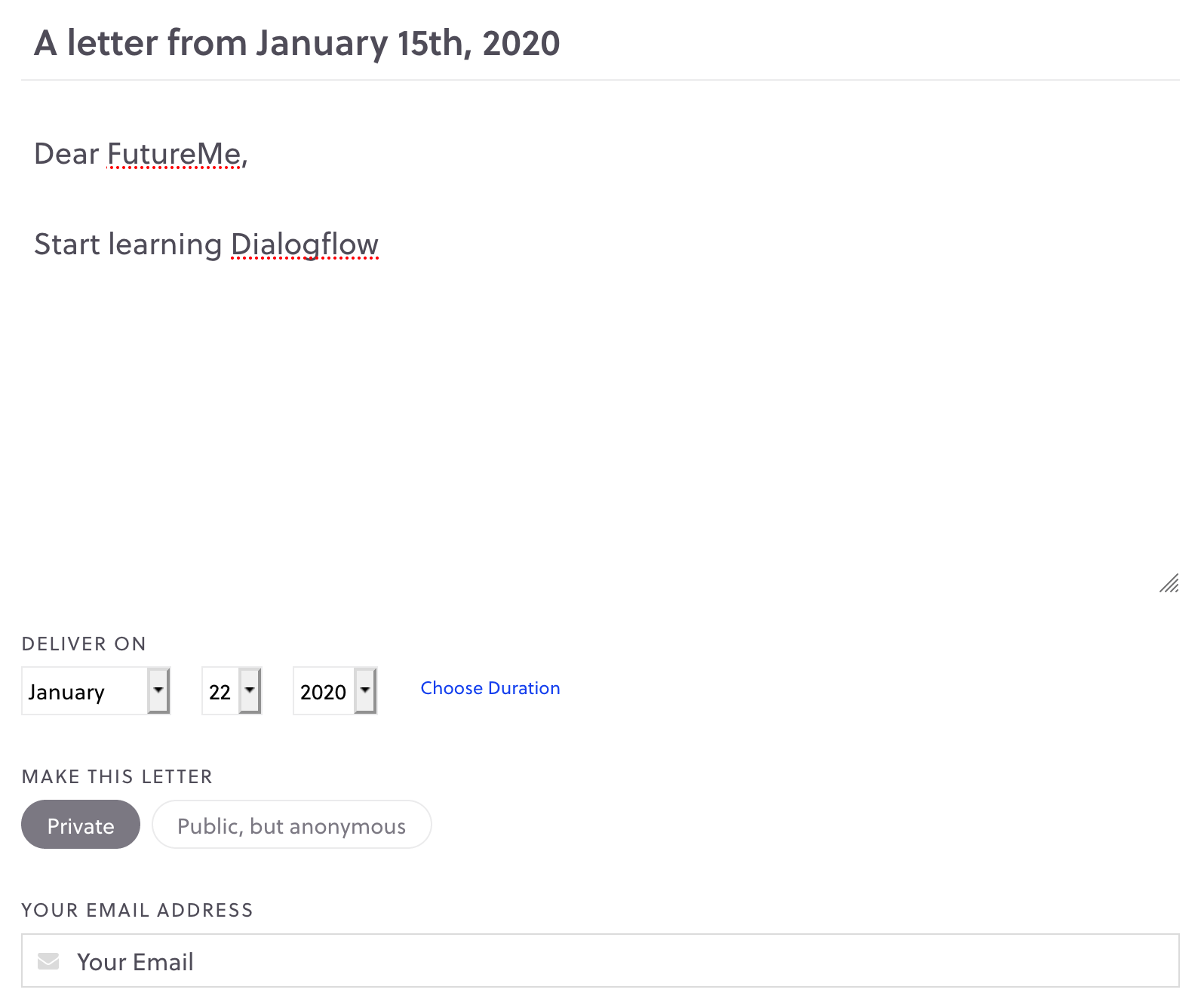
Task: Select Public, but anonymous option
Action: pyautogui.click(x=291, y=825)
